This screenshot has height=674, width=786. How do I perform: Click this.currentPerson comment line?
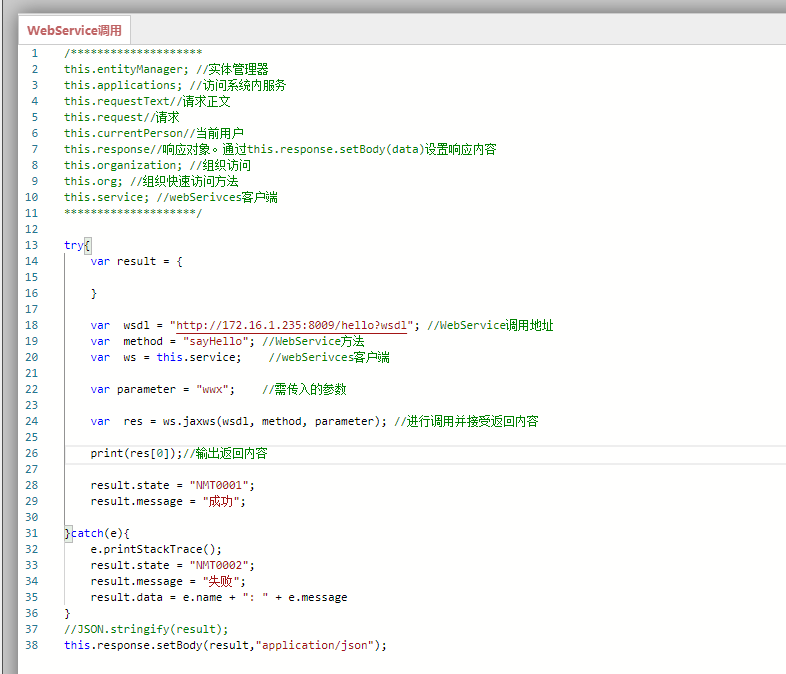click(153, 133)
